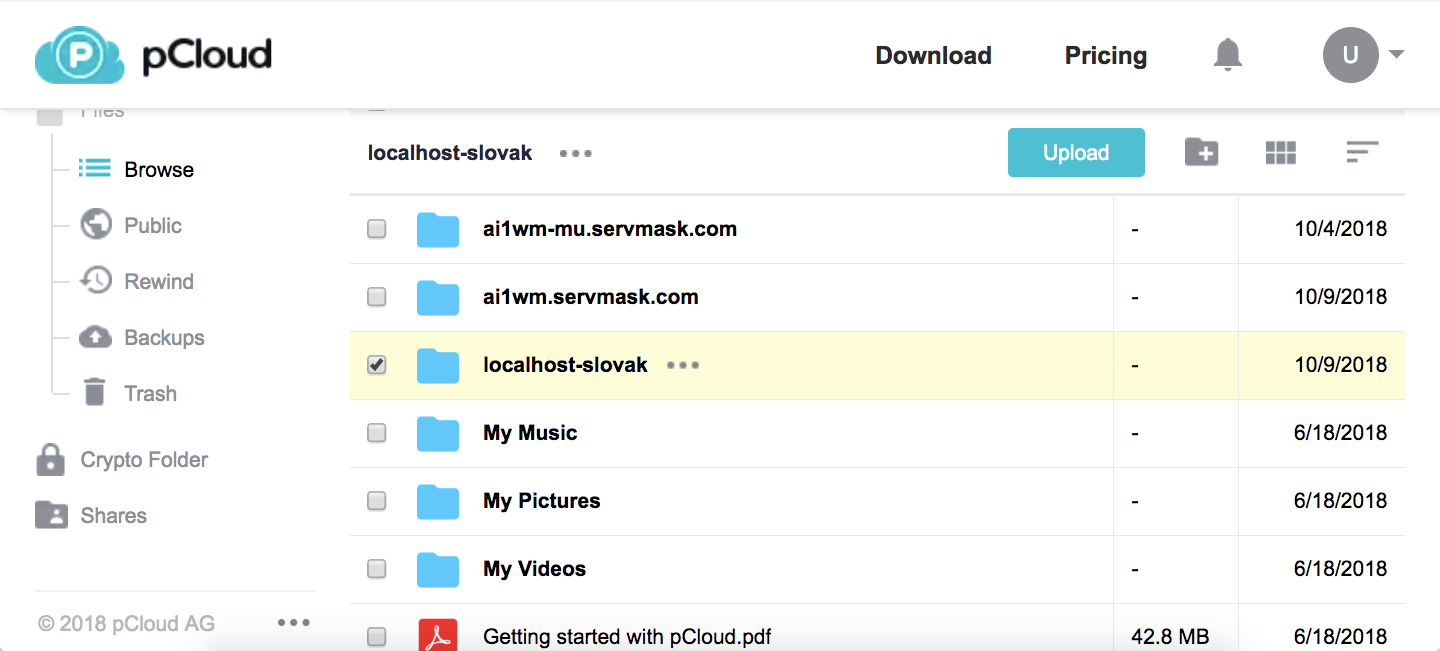Open the sort options icon

click(x=1361, y=152)
